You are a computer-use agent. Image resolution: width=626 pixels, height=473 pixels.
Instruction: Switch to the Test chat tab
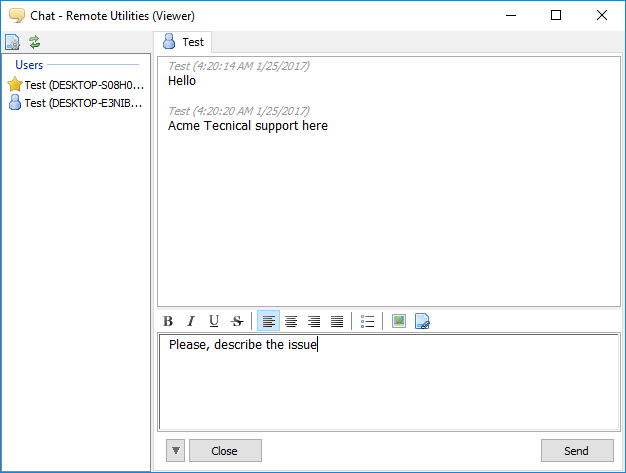coord(183,42)
